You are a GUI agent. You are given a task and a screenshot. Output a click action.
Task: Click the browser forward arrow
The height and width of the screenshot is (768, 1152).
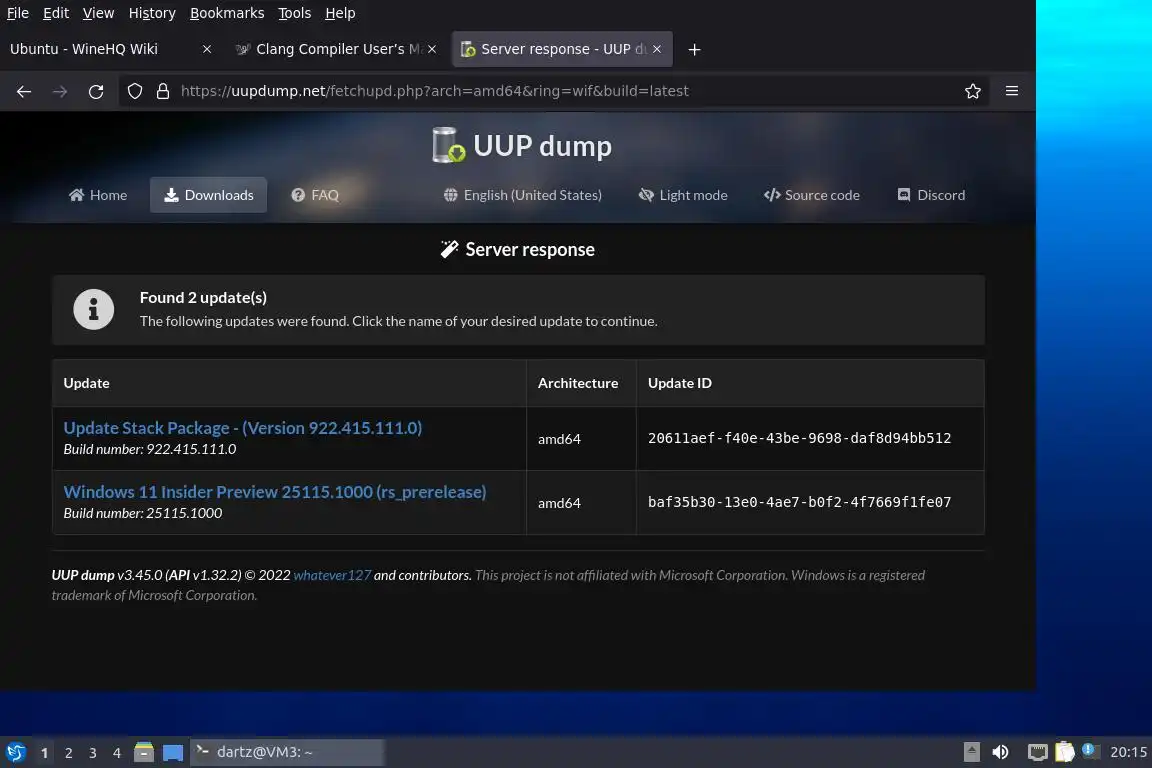point(60,91)
